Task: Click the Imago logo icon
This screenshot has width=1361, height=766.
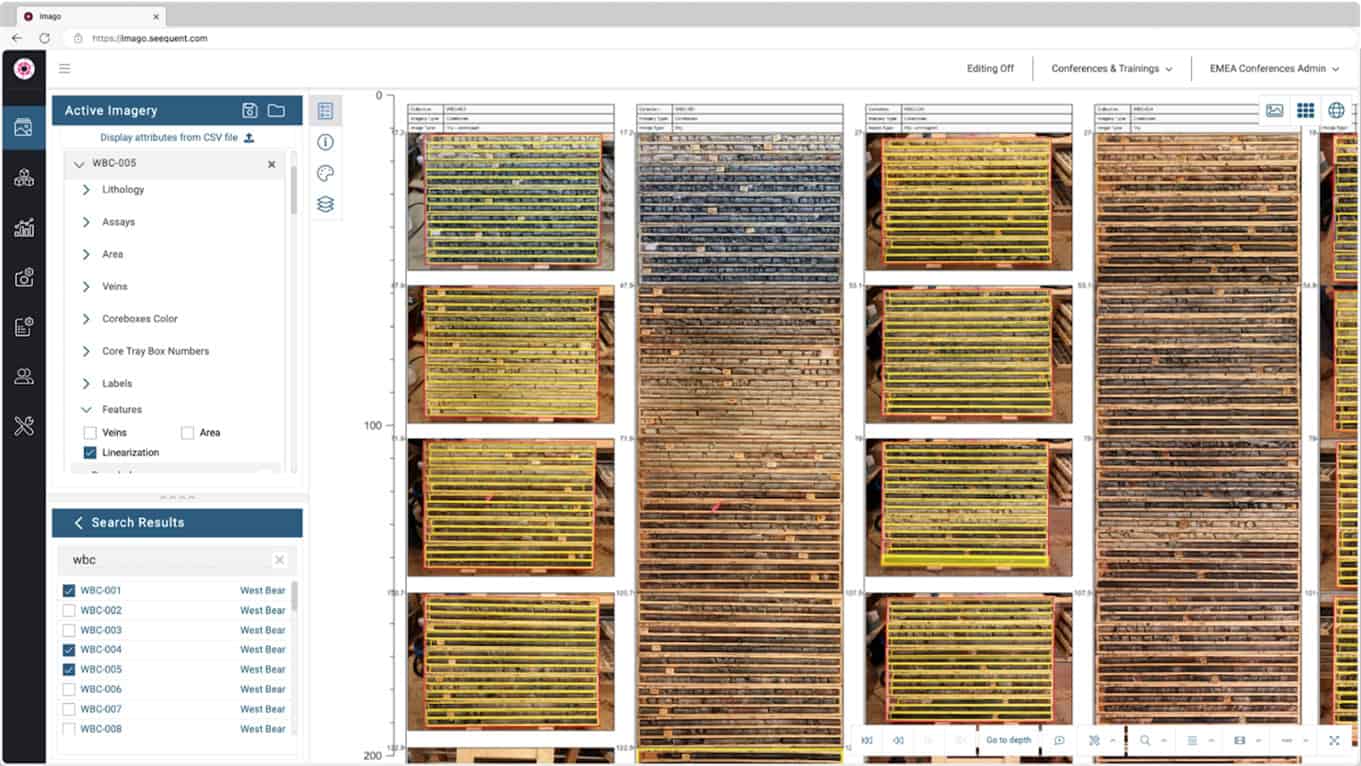Action: pos(24,69)
